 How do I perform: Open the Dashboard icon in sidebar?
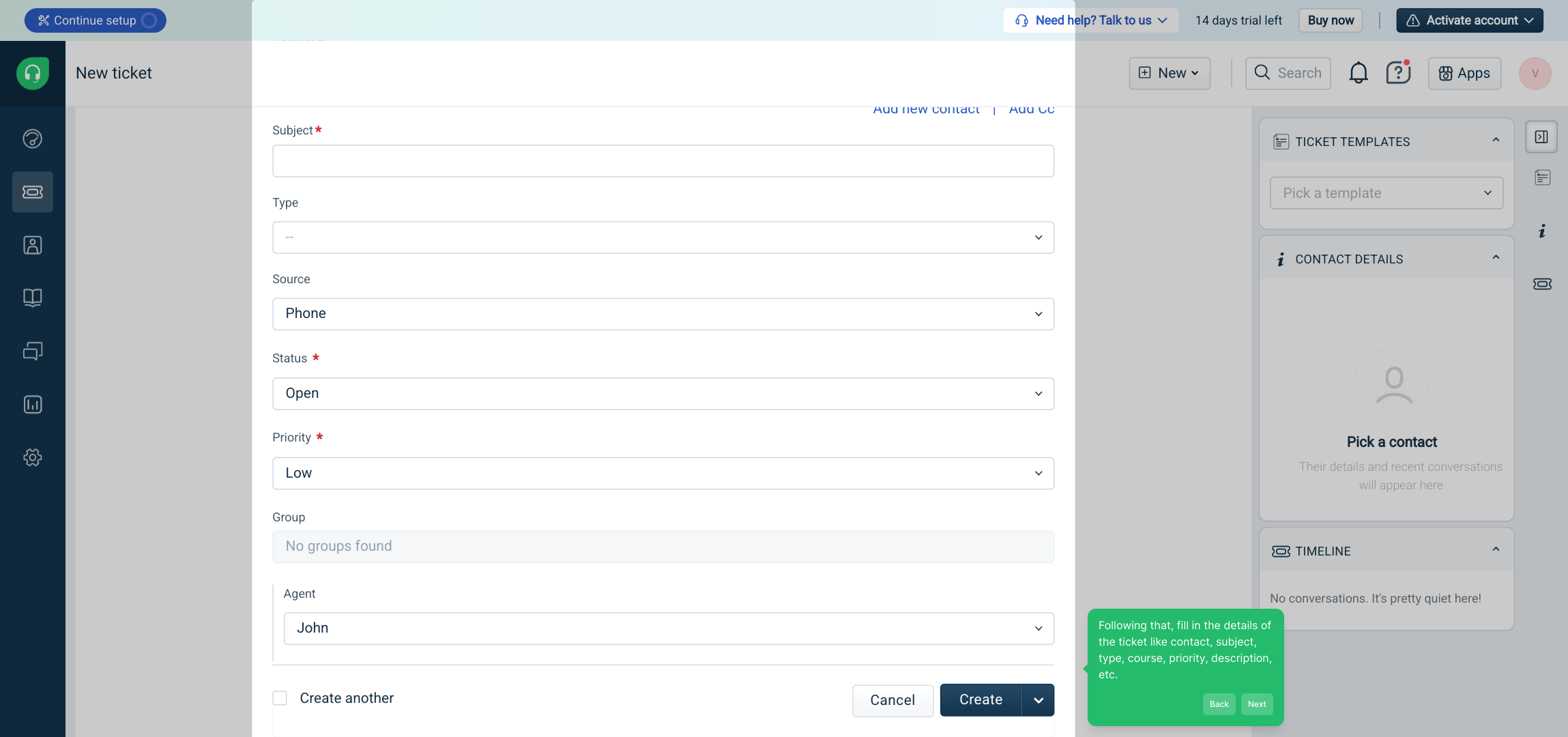(x=32, y=139)
